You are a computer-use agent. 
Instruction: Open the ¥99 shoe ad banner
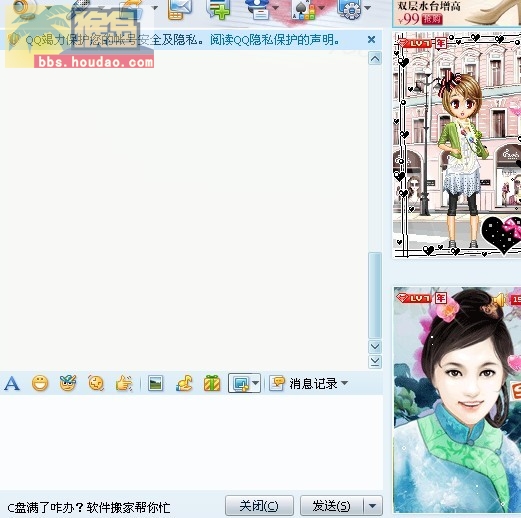[457, 13]
